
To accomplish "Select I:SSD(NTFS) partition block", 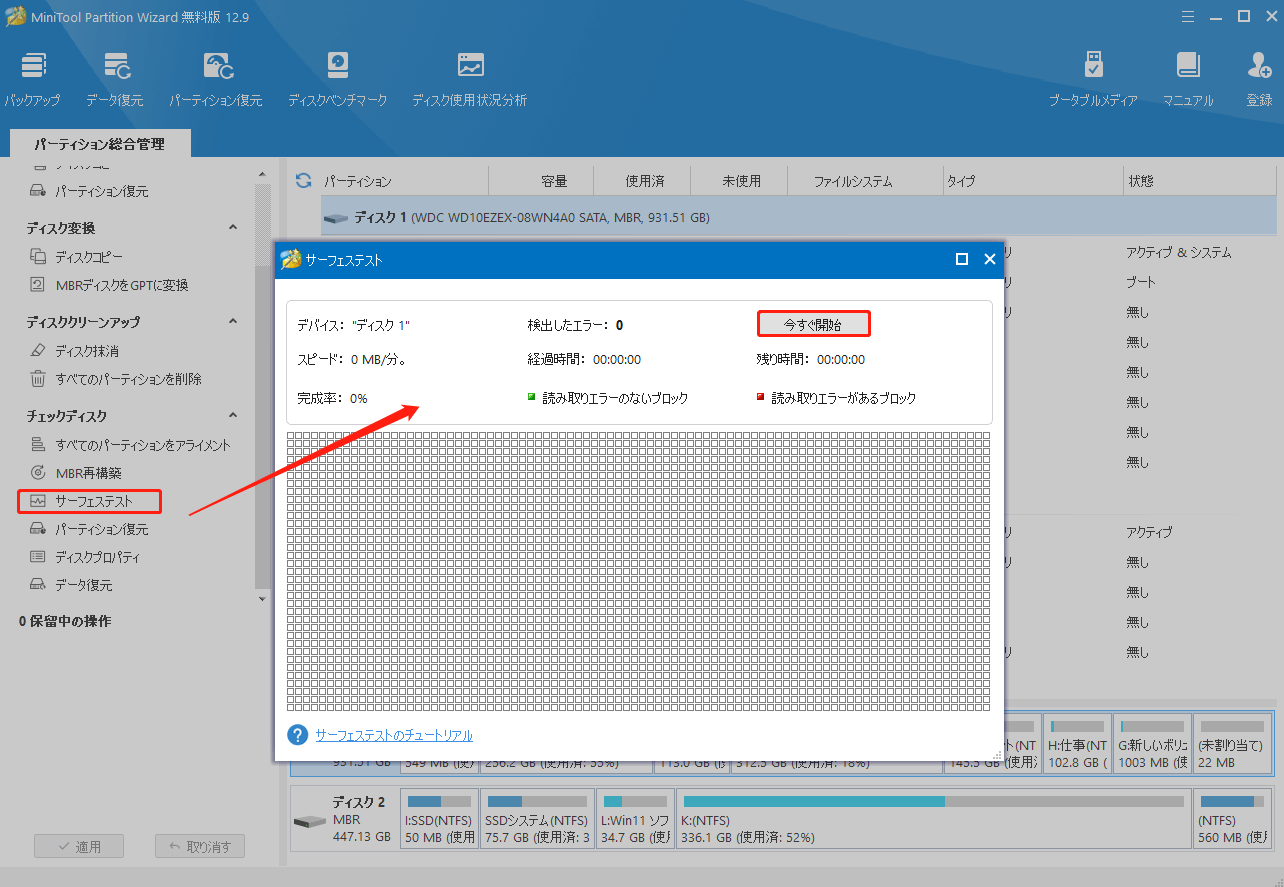I will point(439,818).
